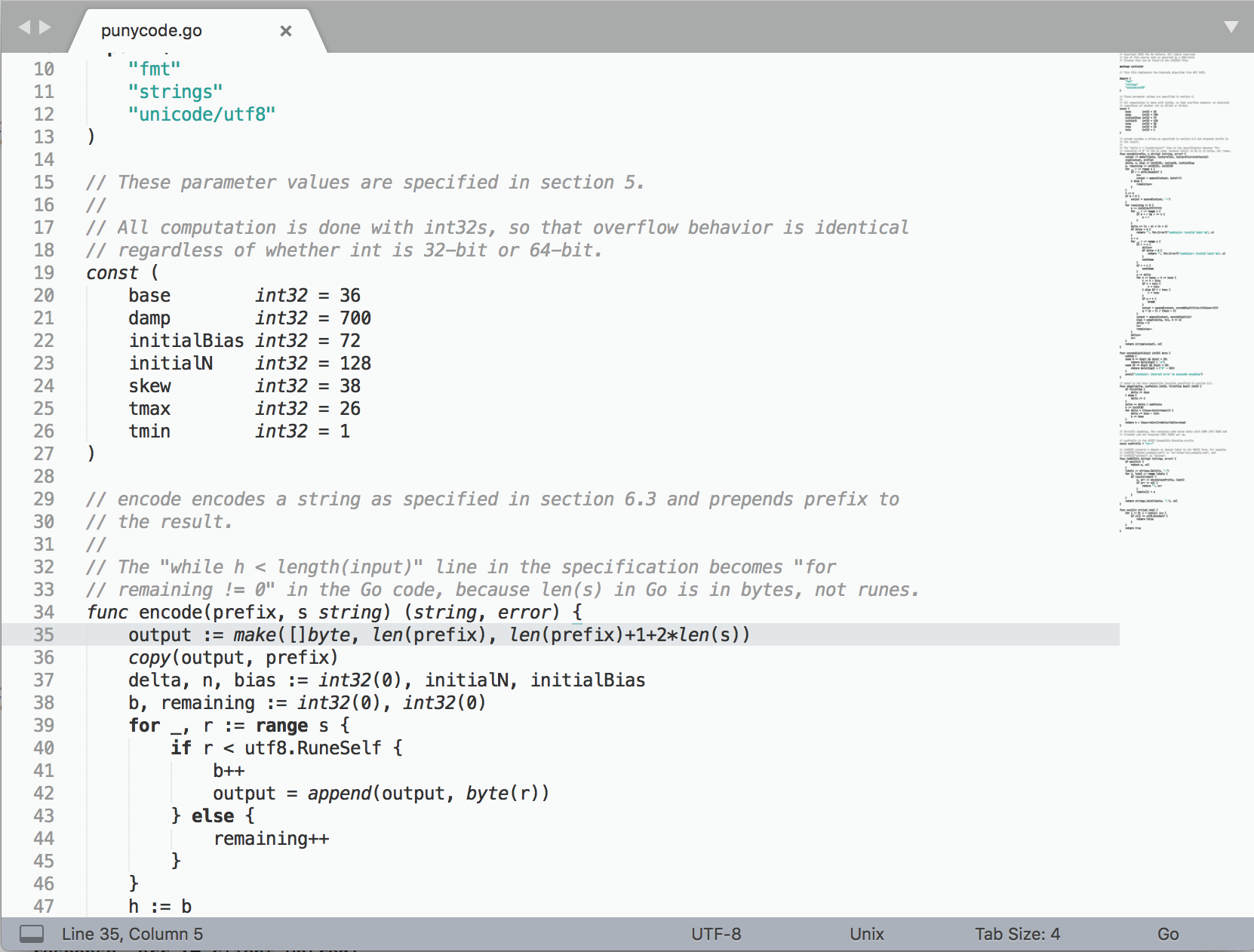Click the func keyword on line 34
1254x952 pixels.
[x=107, y=613]
